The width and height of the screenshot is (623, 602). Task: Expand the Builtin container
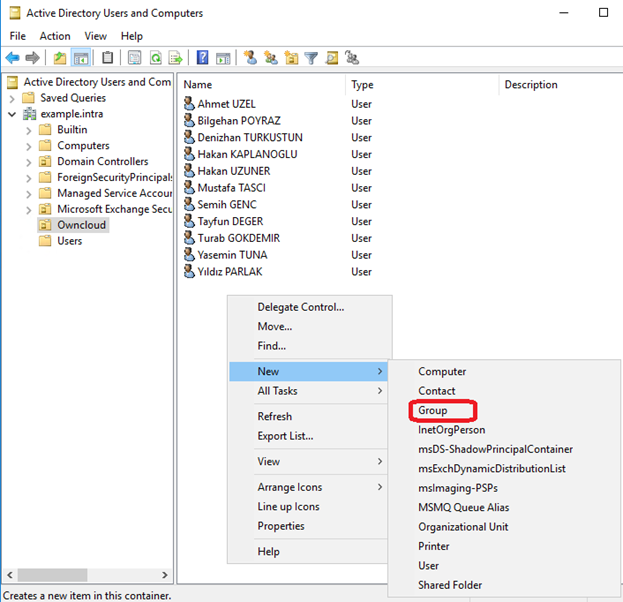(29, 130)
